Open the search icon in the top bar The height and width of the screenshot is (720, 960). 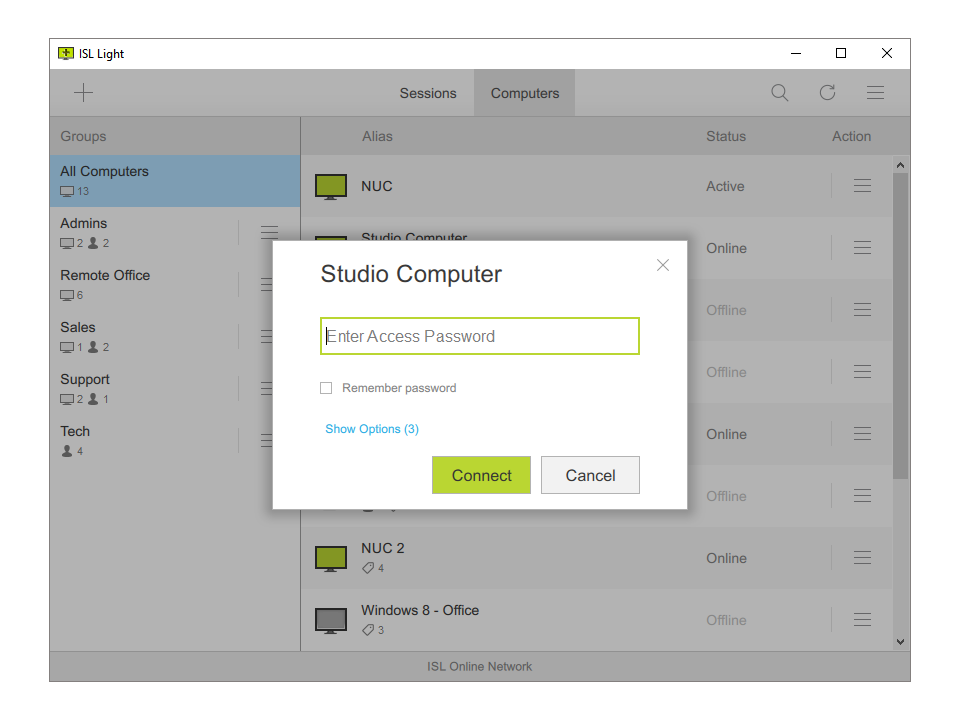pos(779,92)
